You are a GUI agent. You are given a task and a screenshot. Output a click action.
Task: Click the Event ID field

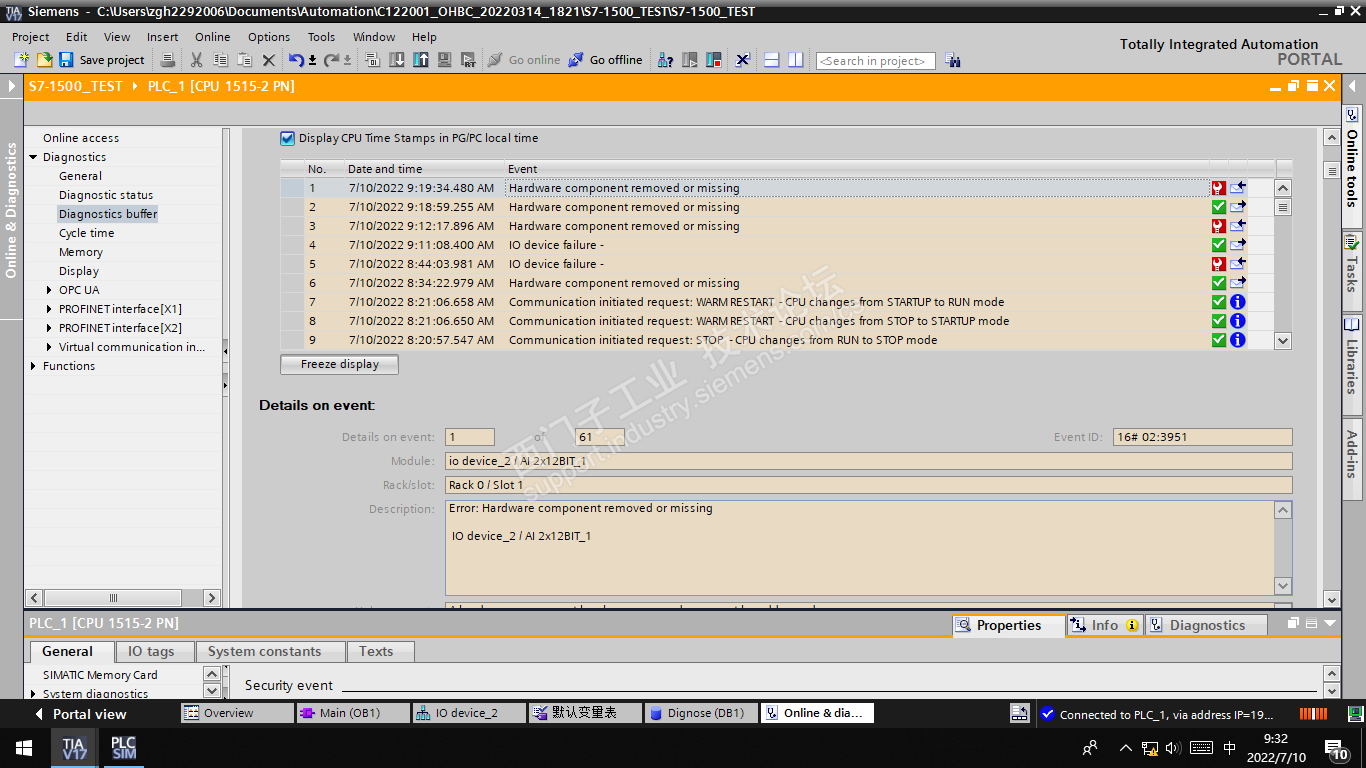click(x=1202, y=437)
